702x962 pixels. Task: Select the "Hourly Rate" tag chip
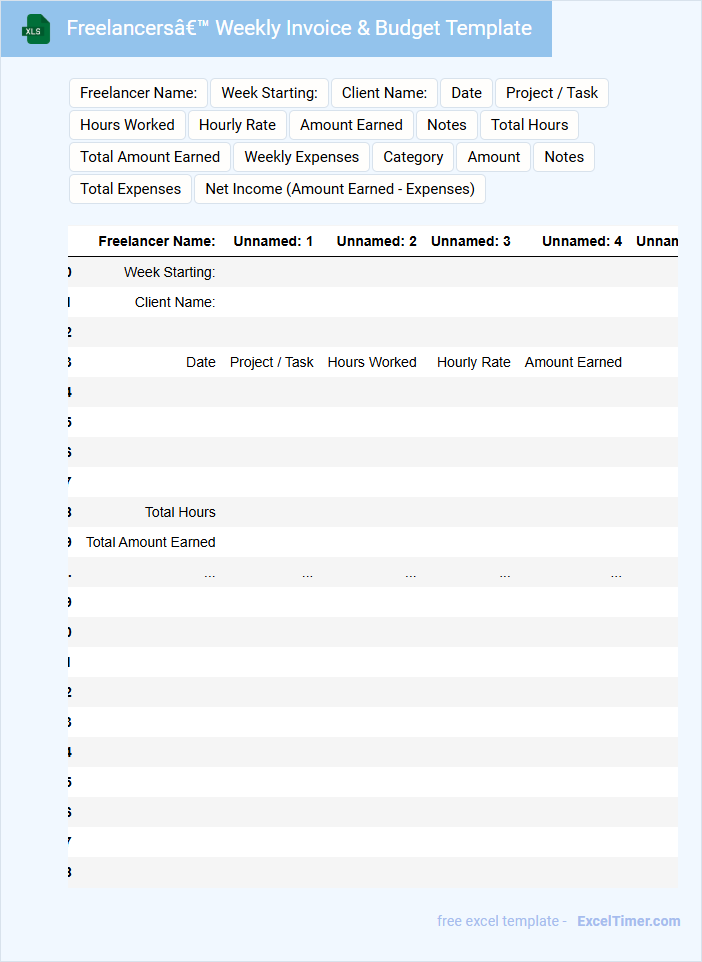[x=237, y=125]
